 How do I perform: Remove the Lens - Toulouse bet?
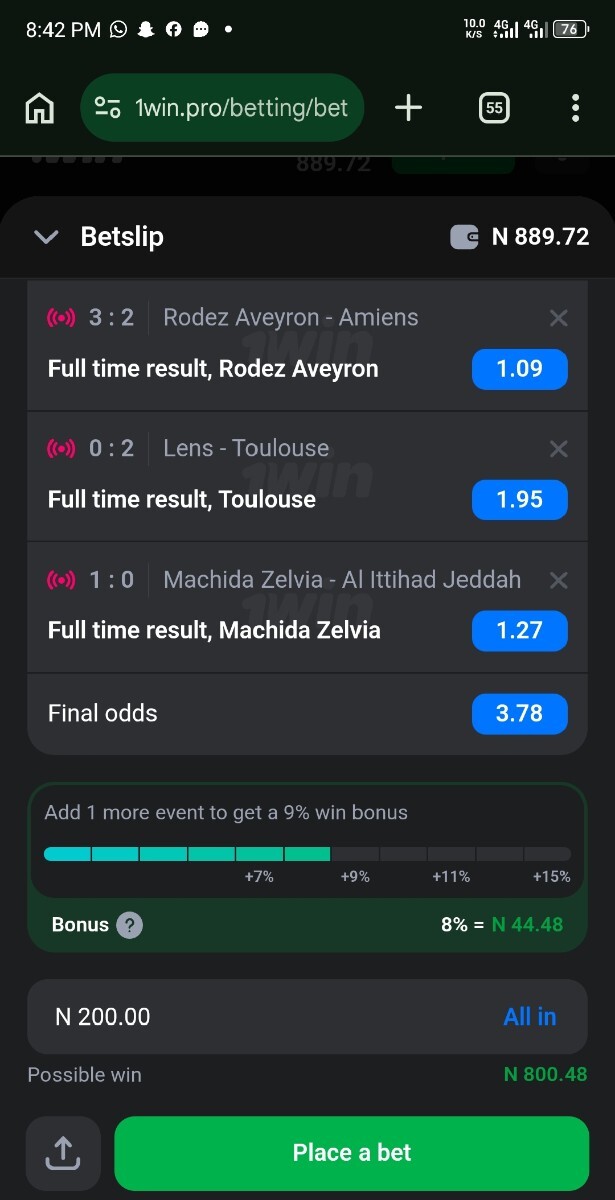click(x=558, y=449)
